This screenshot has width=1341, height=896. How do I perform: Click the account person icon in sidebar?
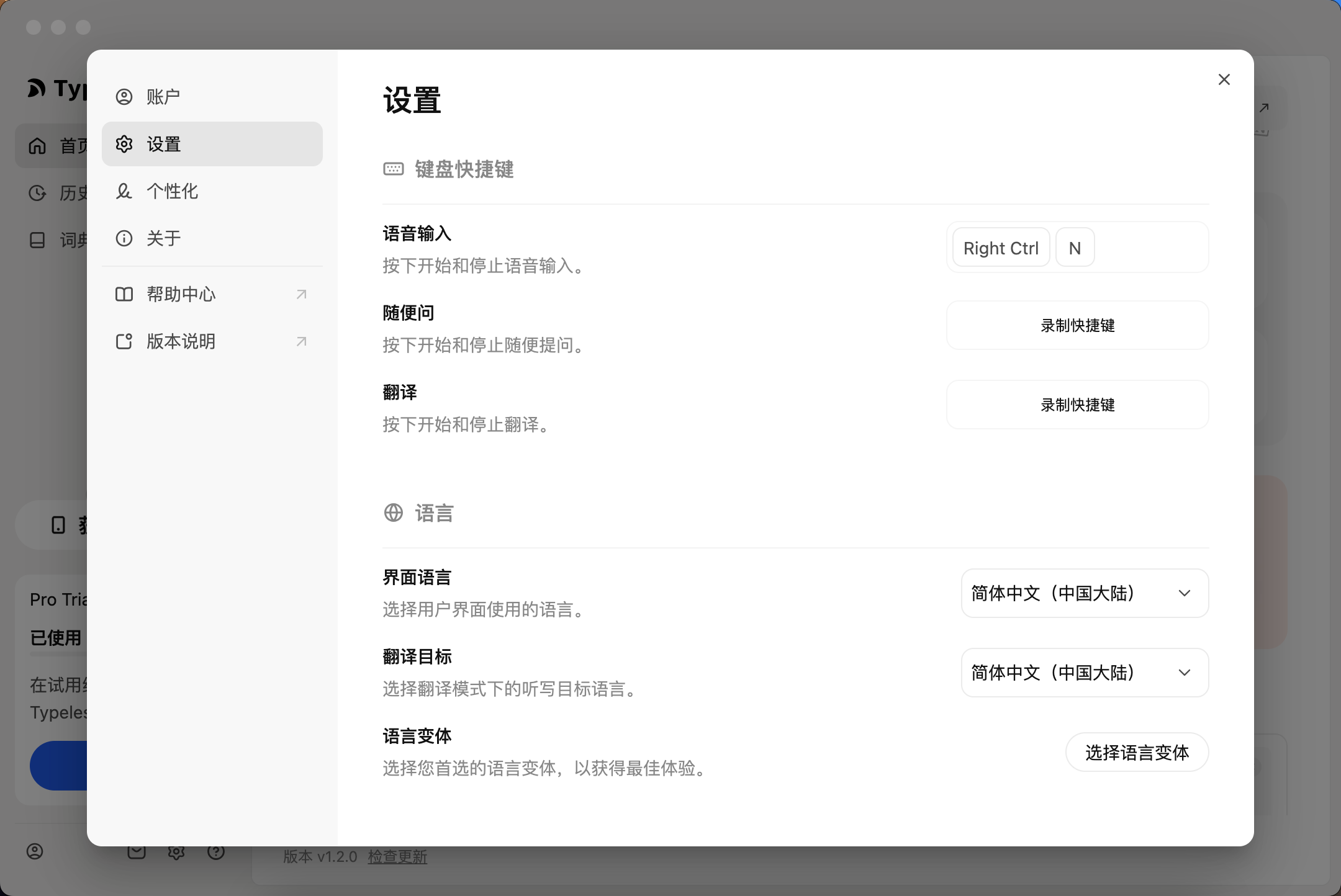pyautogui.click(x=124, y=97)
